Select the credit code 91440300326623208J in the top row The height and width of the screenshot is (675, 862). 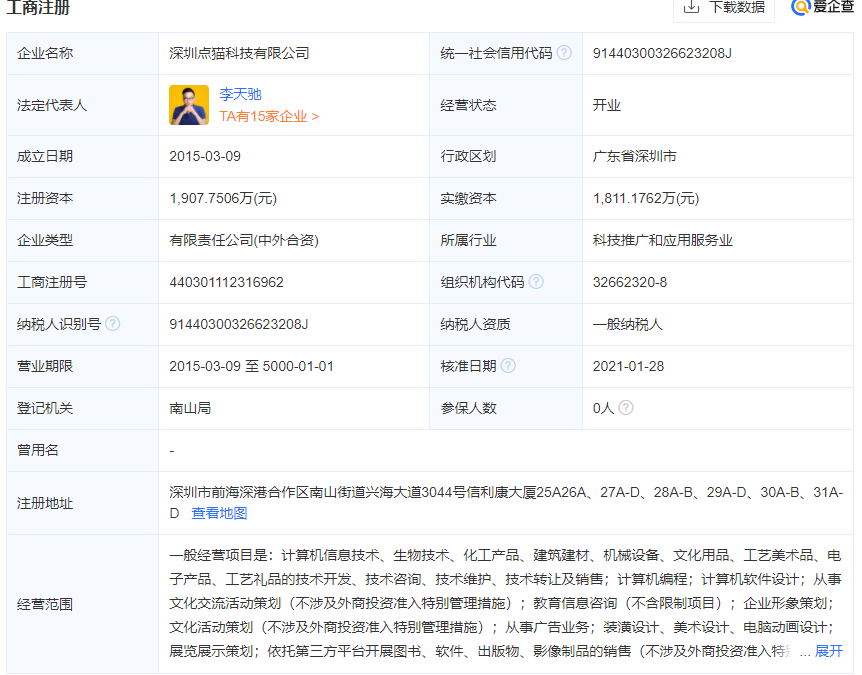tap(662, 53)
